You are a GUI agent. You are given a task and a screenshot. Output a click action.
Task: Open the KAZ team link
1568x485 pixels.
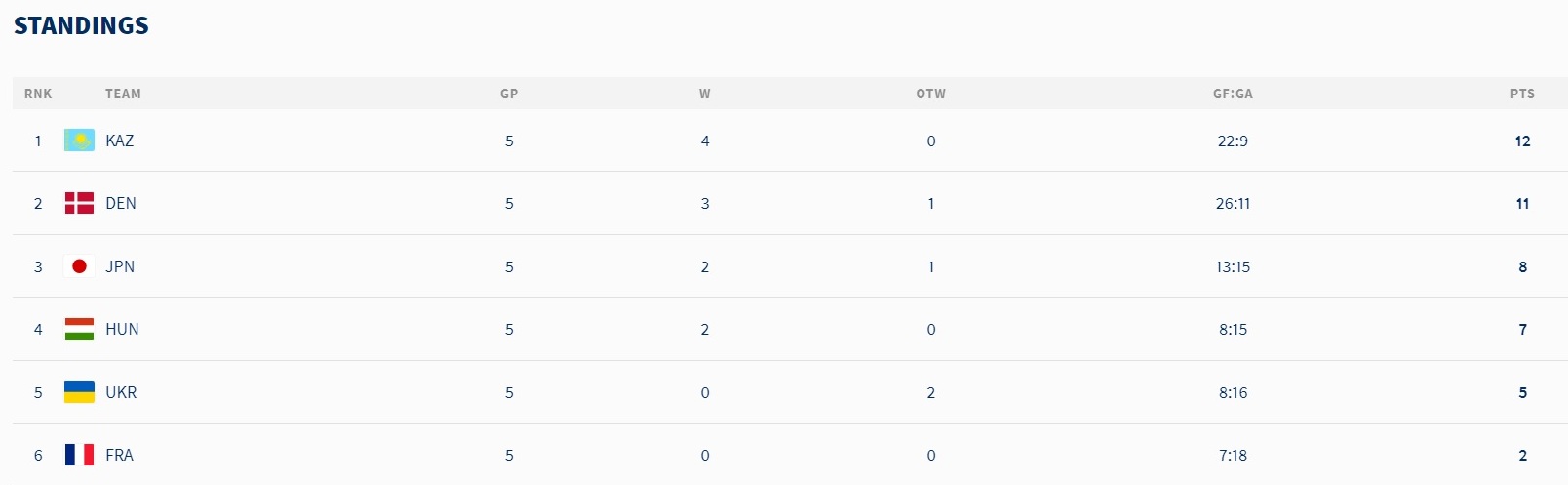(x=120, y=141)
